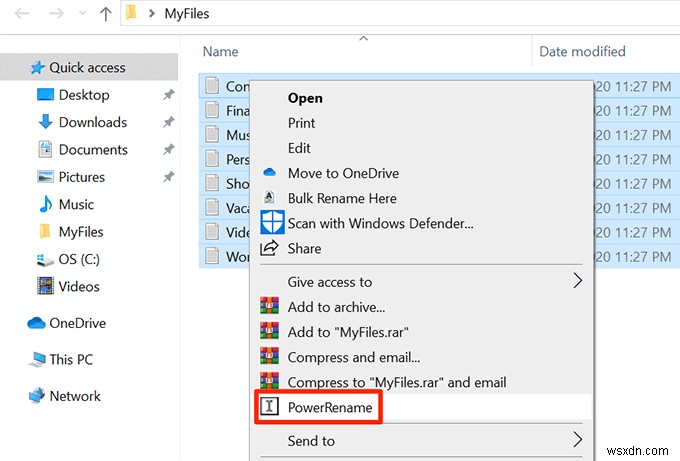Choose Open from the context menu
680x461 pixels.
[x=305, y=98]
